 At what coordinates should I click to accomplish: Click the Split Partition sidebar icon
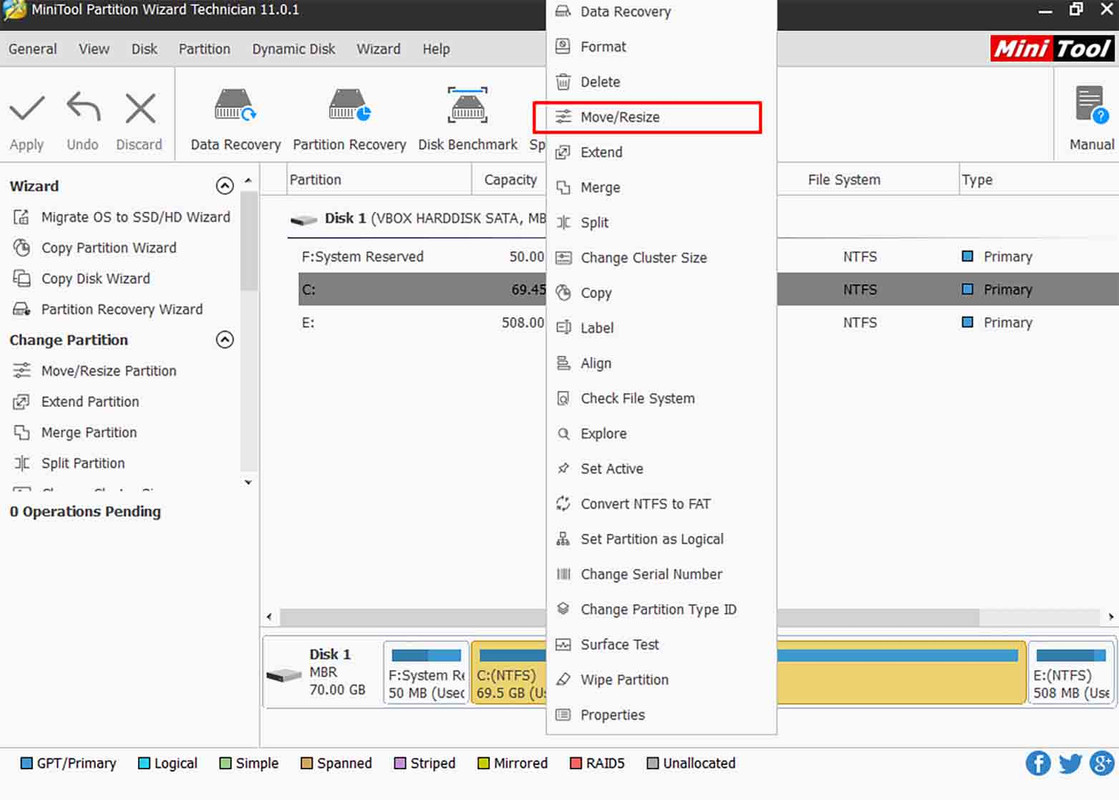[x=22, y=463]
